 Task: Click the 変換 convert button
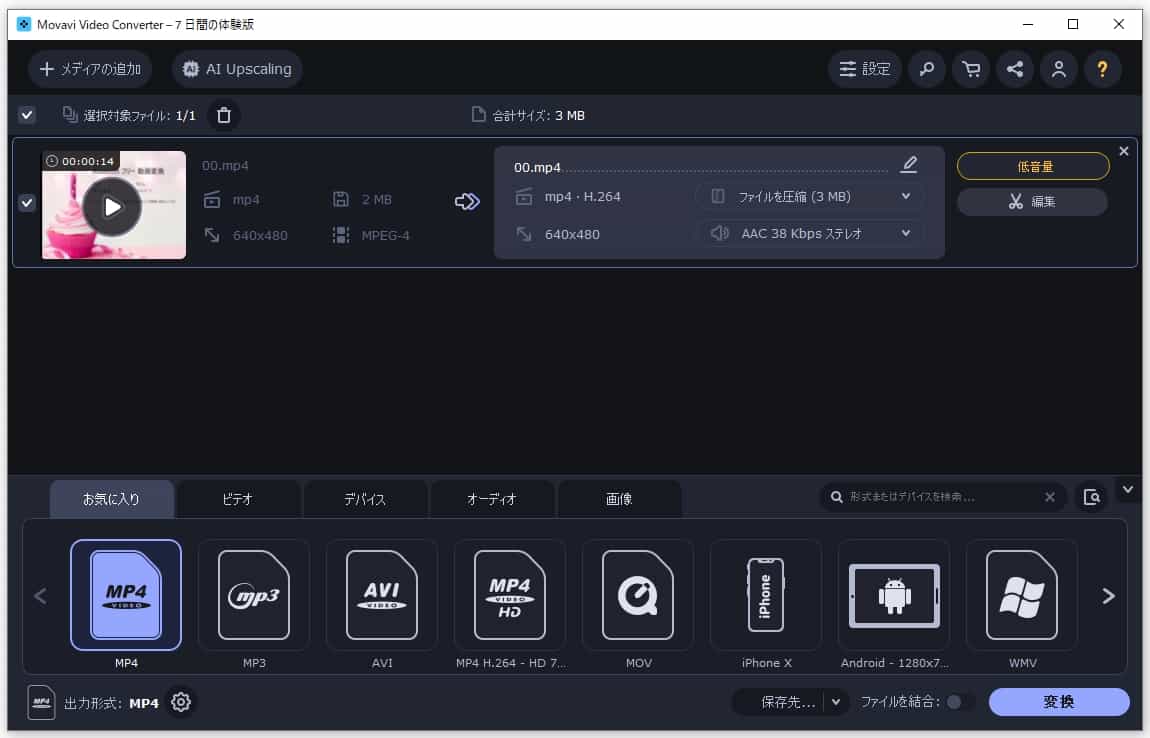[x=1059, y=702]
